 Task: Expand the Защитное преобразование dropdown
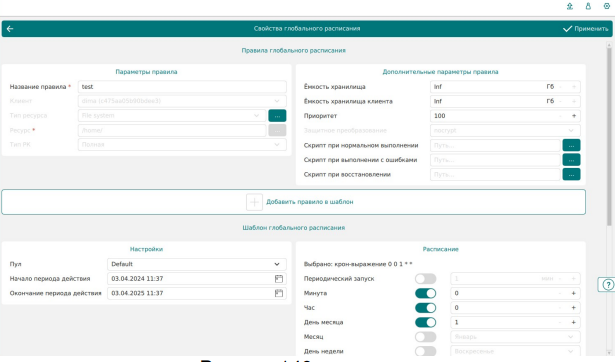pos(505,130)
